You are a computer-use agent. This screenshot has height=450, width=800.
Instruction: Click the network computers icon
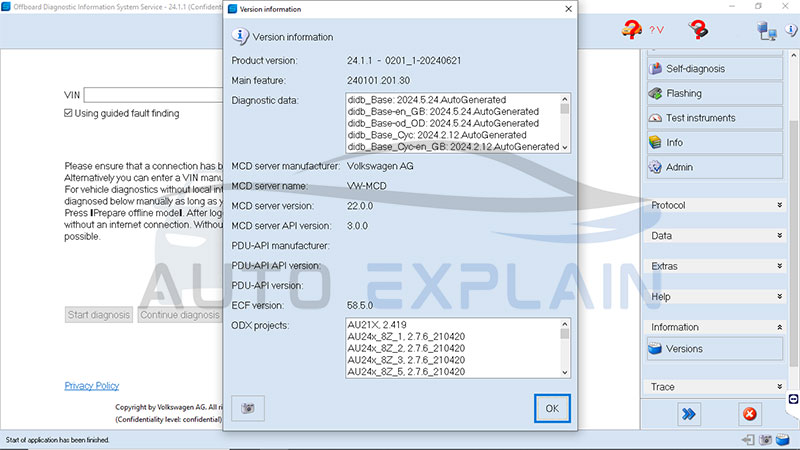pyautogui.click(x=766, y=31)
